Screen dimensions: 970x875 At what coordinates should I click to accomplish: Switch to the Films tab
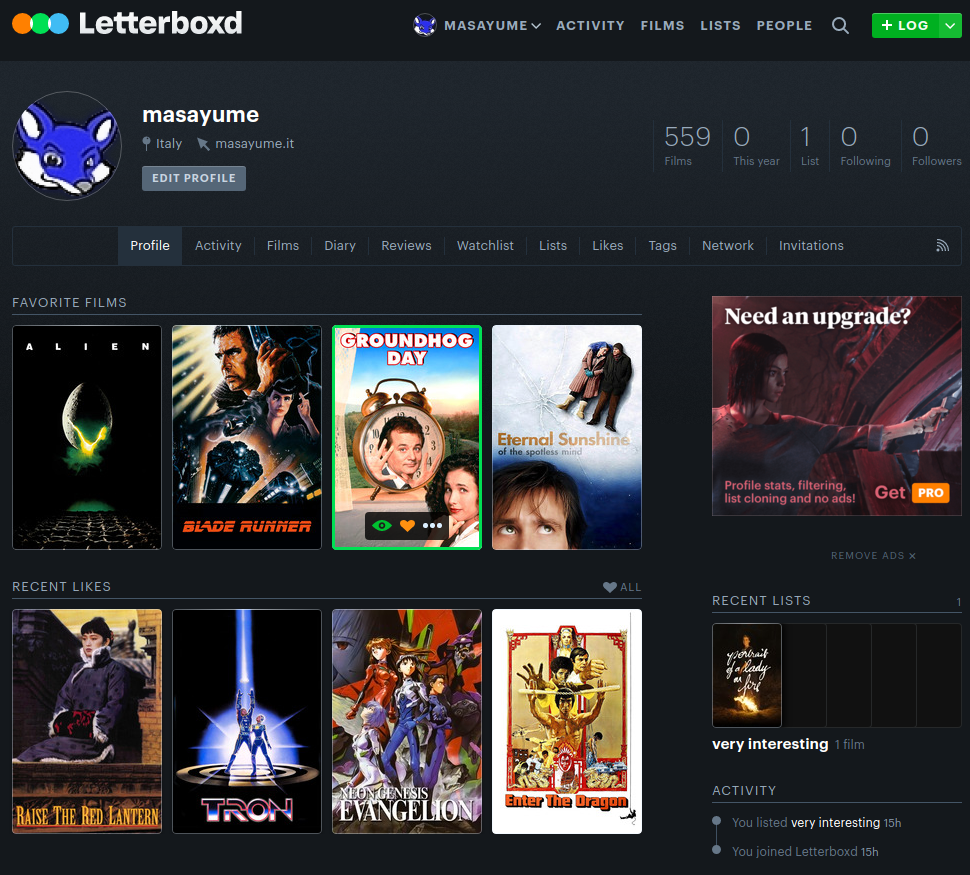283,246
